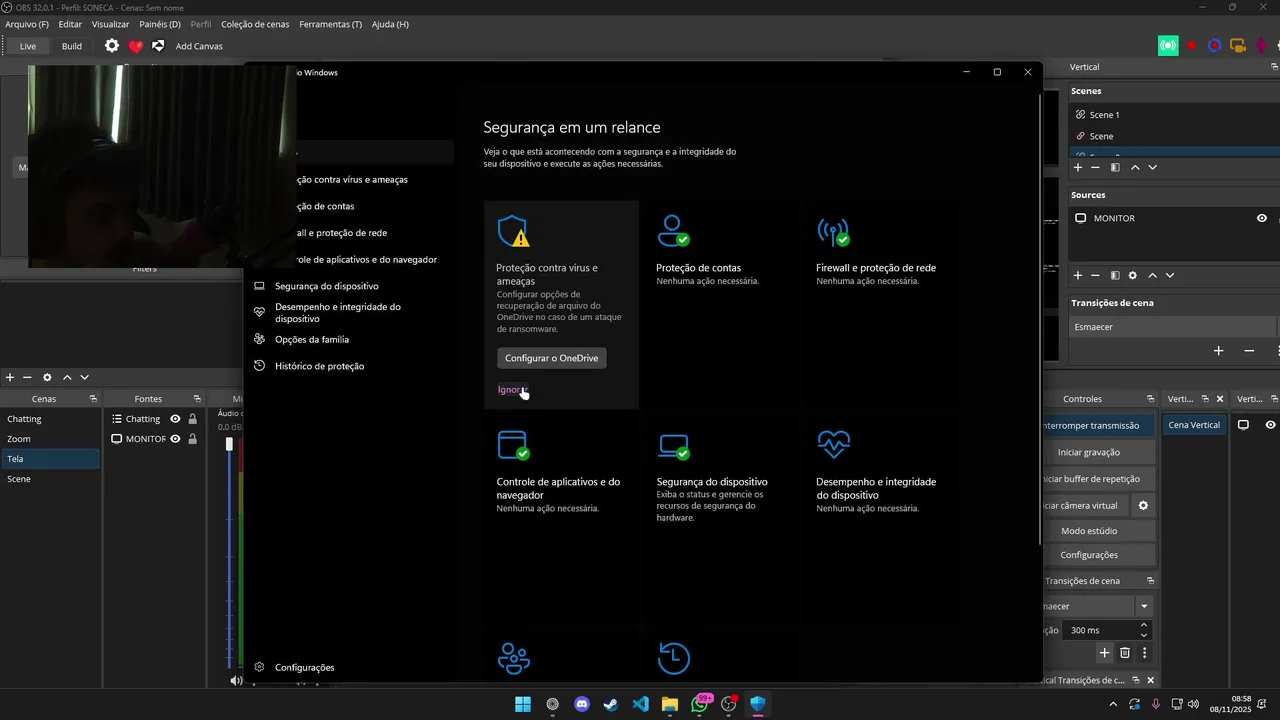This screenshot has width=1280, height=720.
Task: Add a scene in Vertical Scenes panel
Action: (1078, 167)
